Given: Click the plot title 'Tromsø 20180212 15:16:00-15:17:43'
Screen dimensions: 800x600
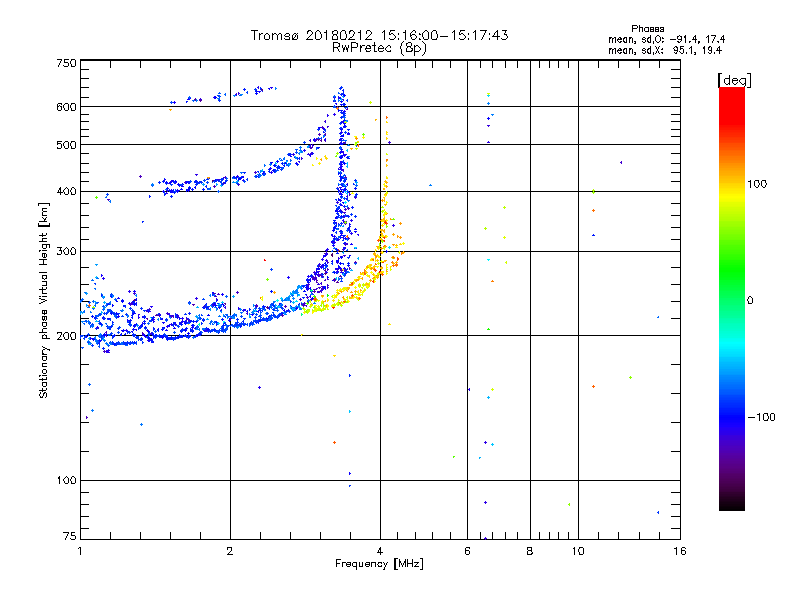Looking at the screenshot, I should tap(379, 35).
